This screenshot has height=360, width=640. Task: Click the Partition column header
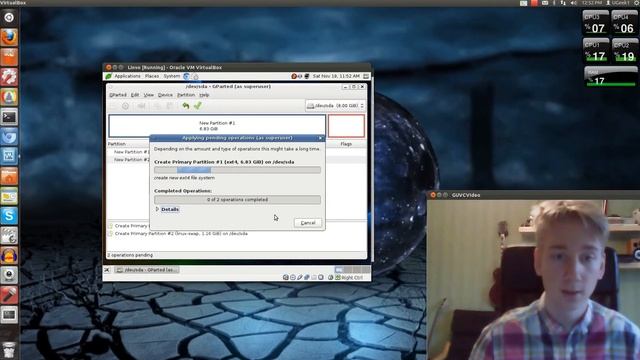click(x=117, y=144)
